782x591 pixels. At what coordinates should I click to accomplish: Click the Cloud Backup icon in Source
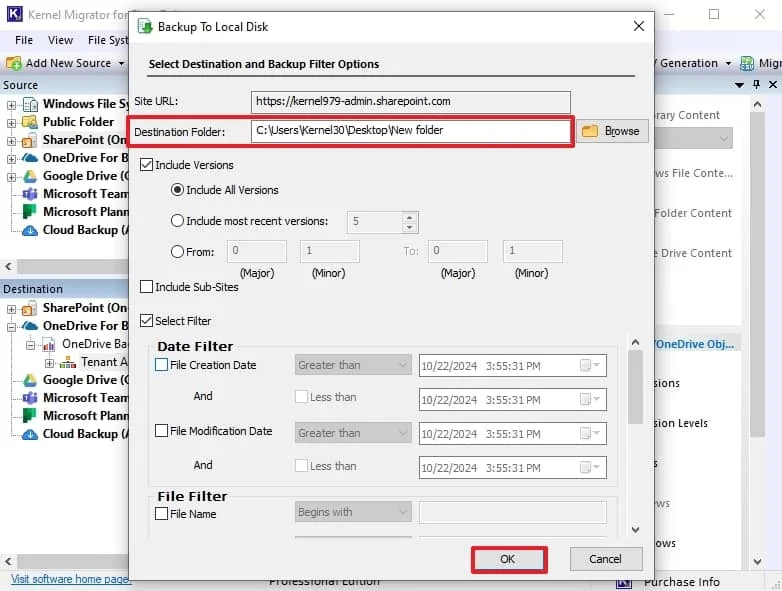(30, 230)
